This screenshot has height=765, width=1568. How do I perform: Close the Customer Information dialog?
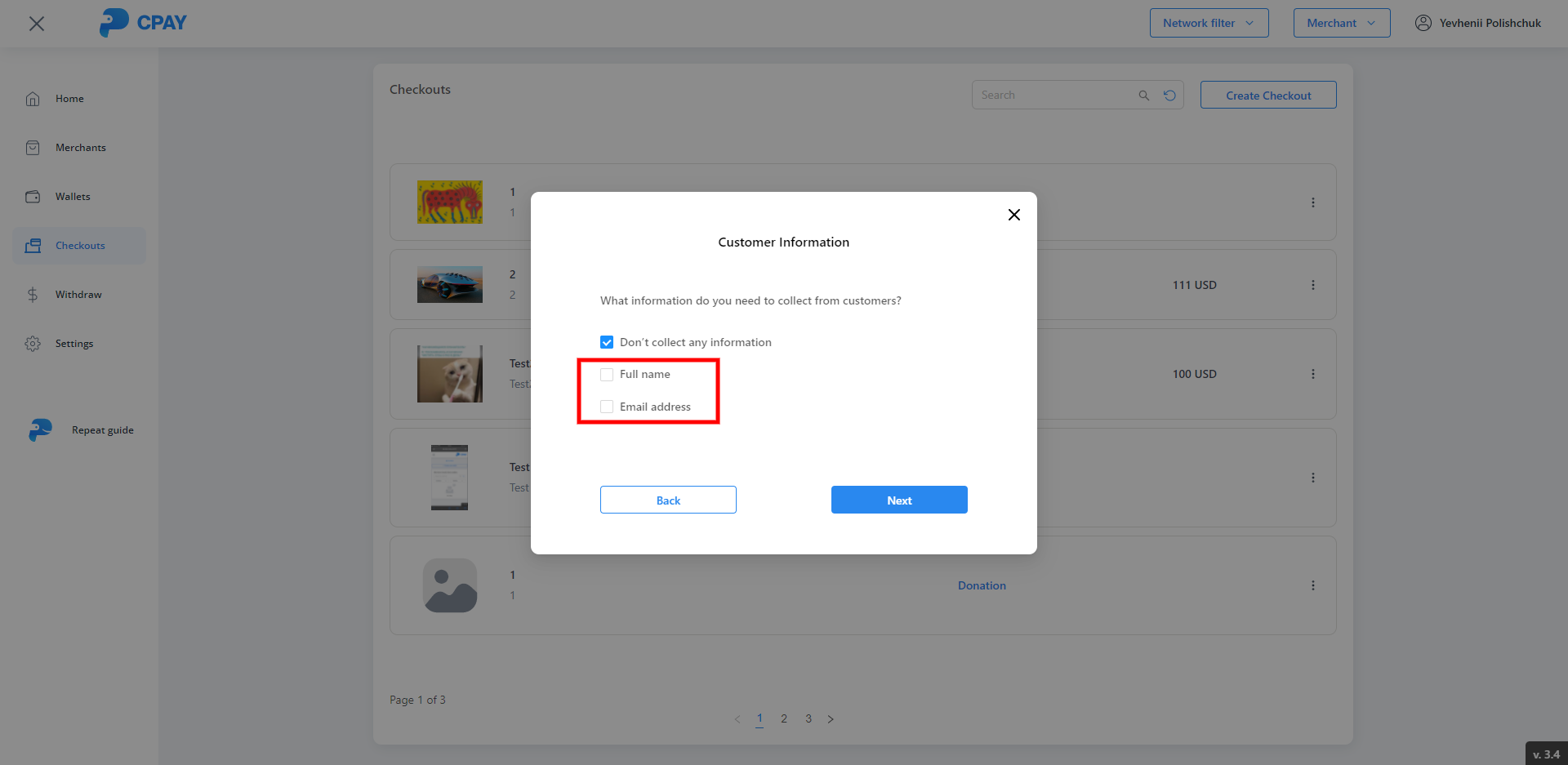click(x=1013, y=215)
